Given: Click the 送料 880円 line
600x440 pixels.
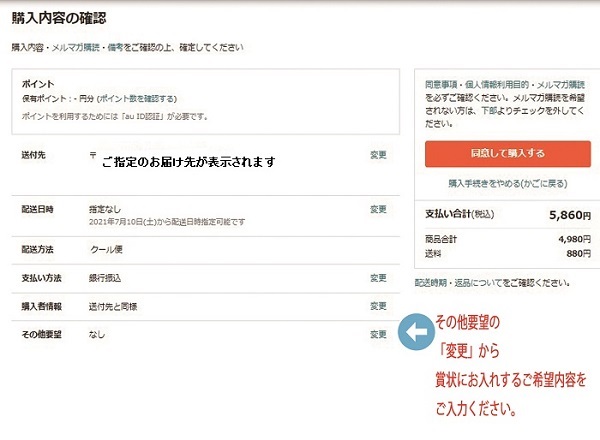Looking at the screenshot, I should click(x=507, y=254).
